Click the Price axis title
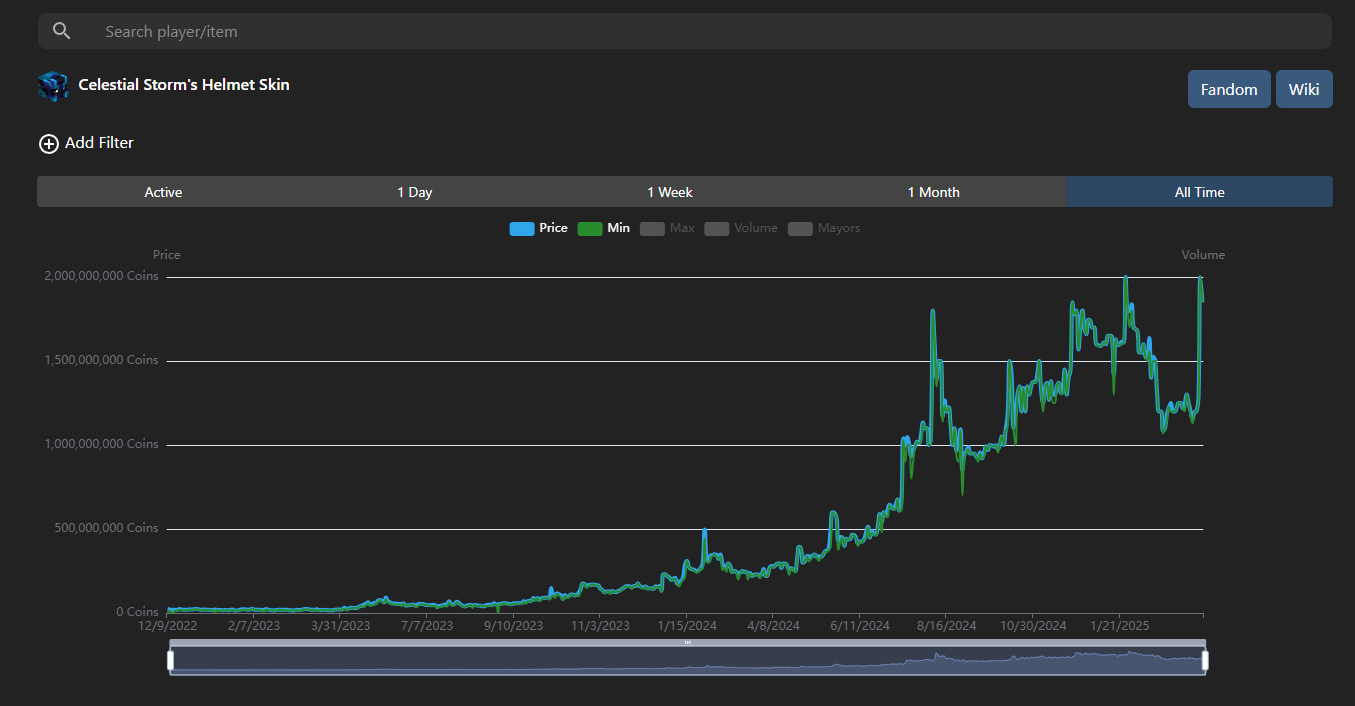Image resolution: width=1355 pixels, height=706 pixels. point(166,255)
